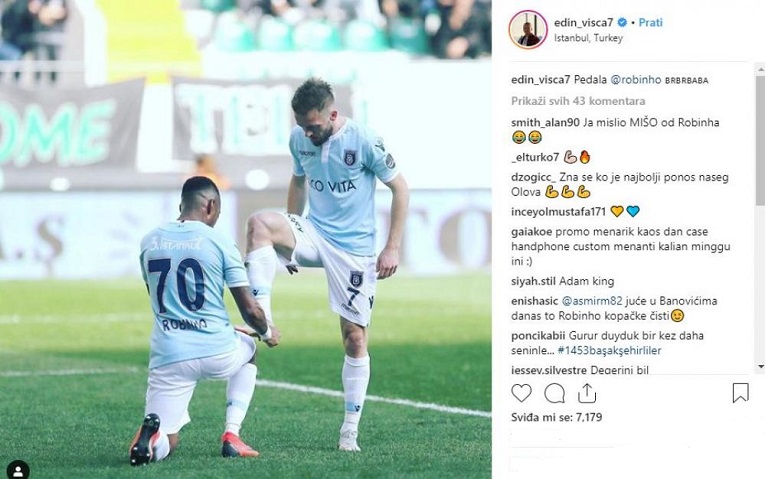Open edin_visca7 username in header
765x479 pixels.
[x=584, y=22]
